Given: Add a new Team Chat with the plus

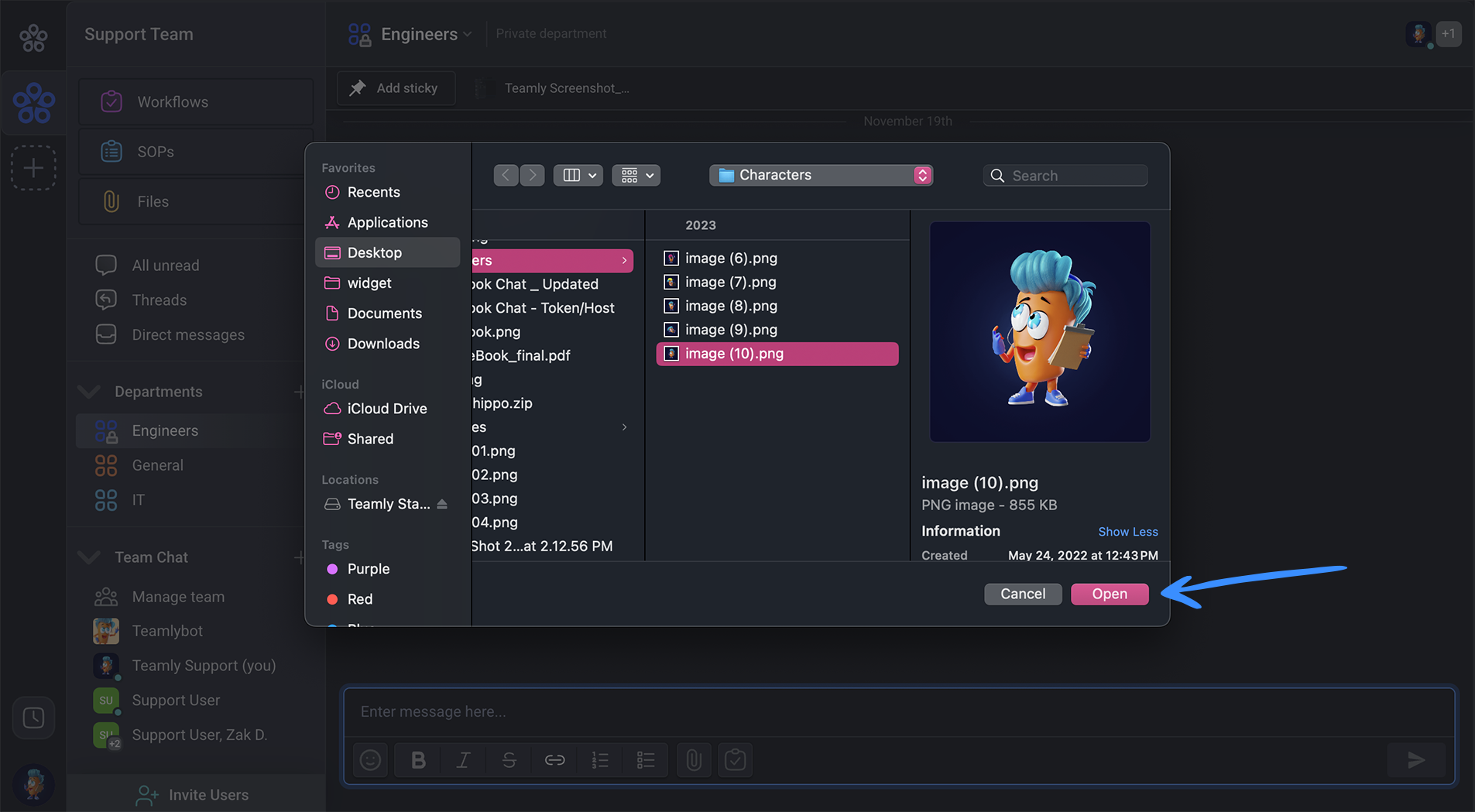Looking at the screenshot, I should 299,557.
